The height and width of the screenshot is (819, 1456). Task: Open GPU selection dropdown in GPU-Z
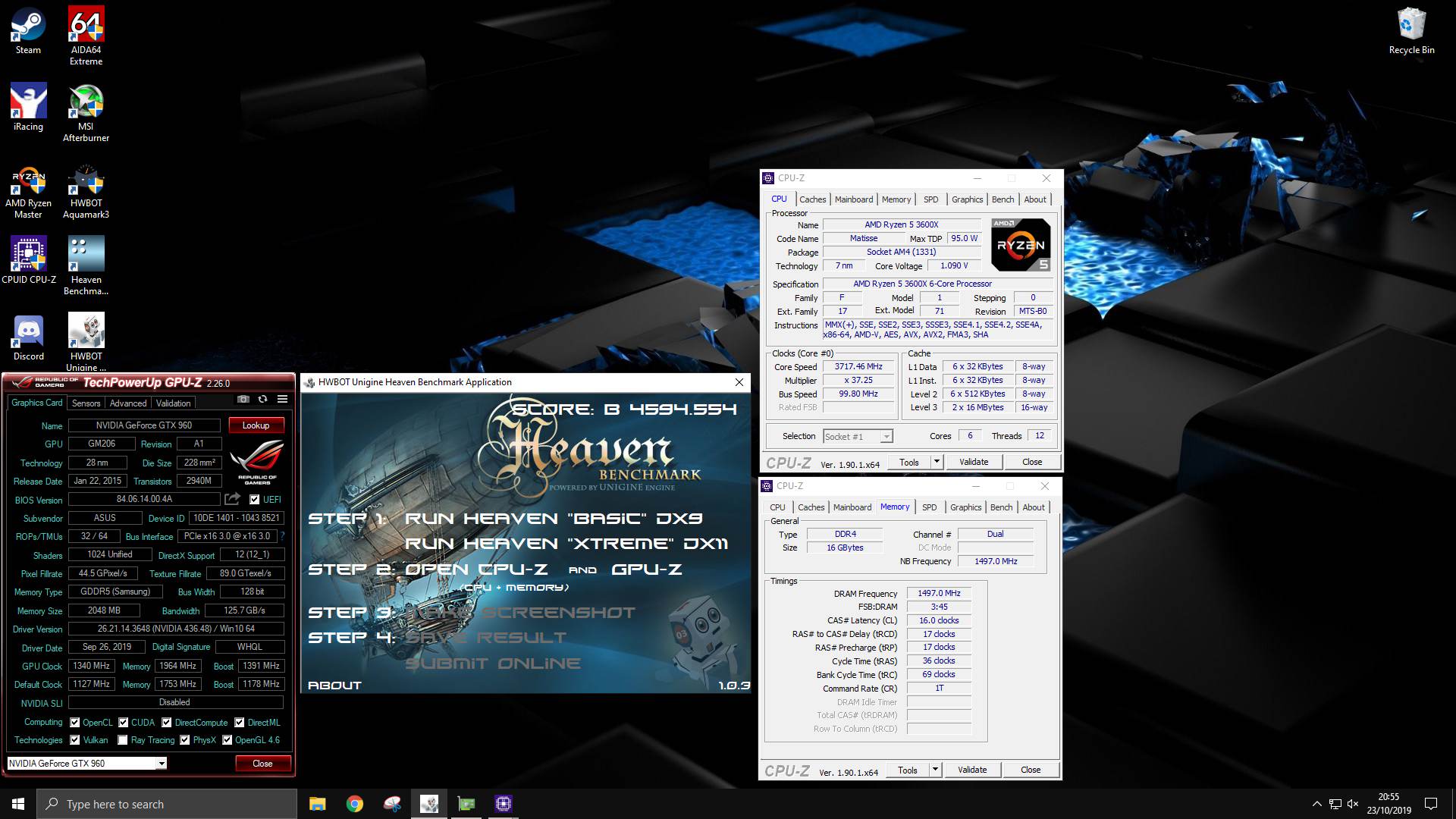(162, 764)
